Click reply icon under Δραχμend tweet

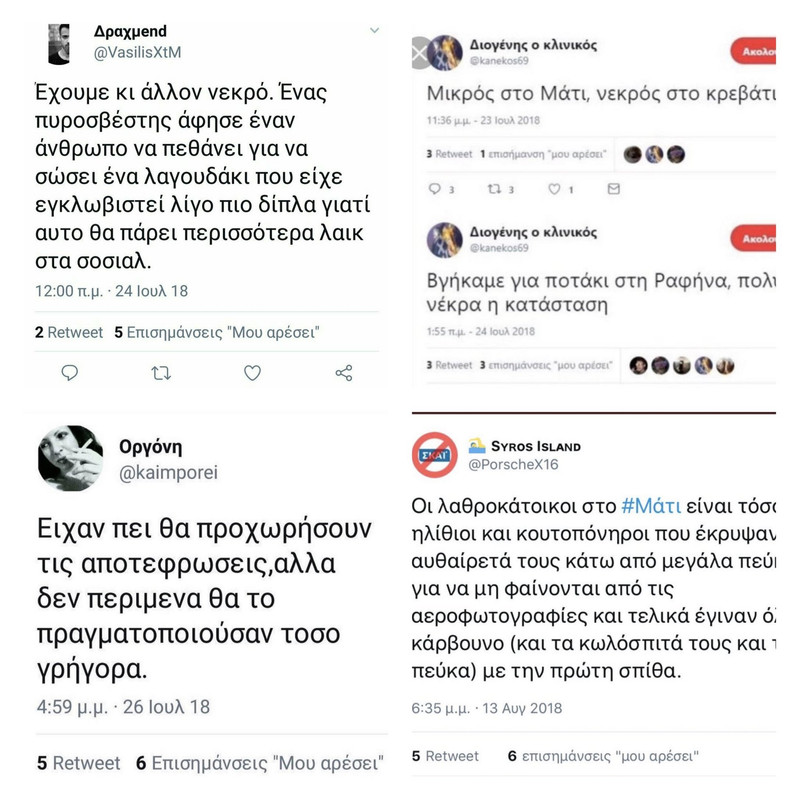click(69, 373)
